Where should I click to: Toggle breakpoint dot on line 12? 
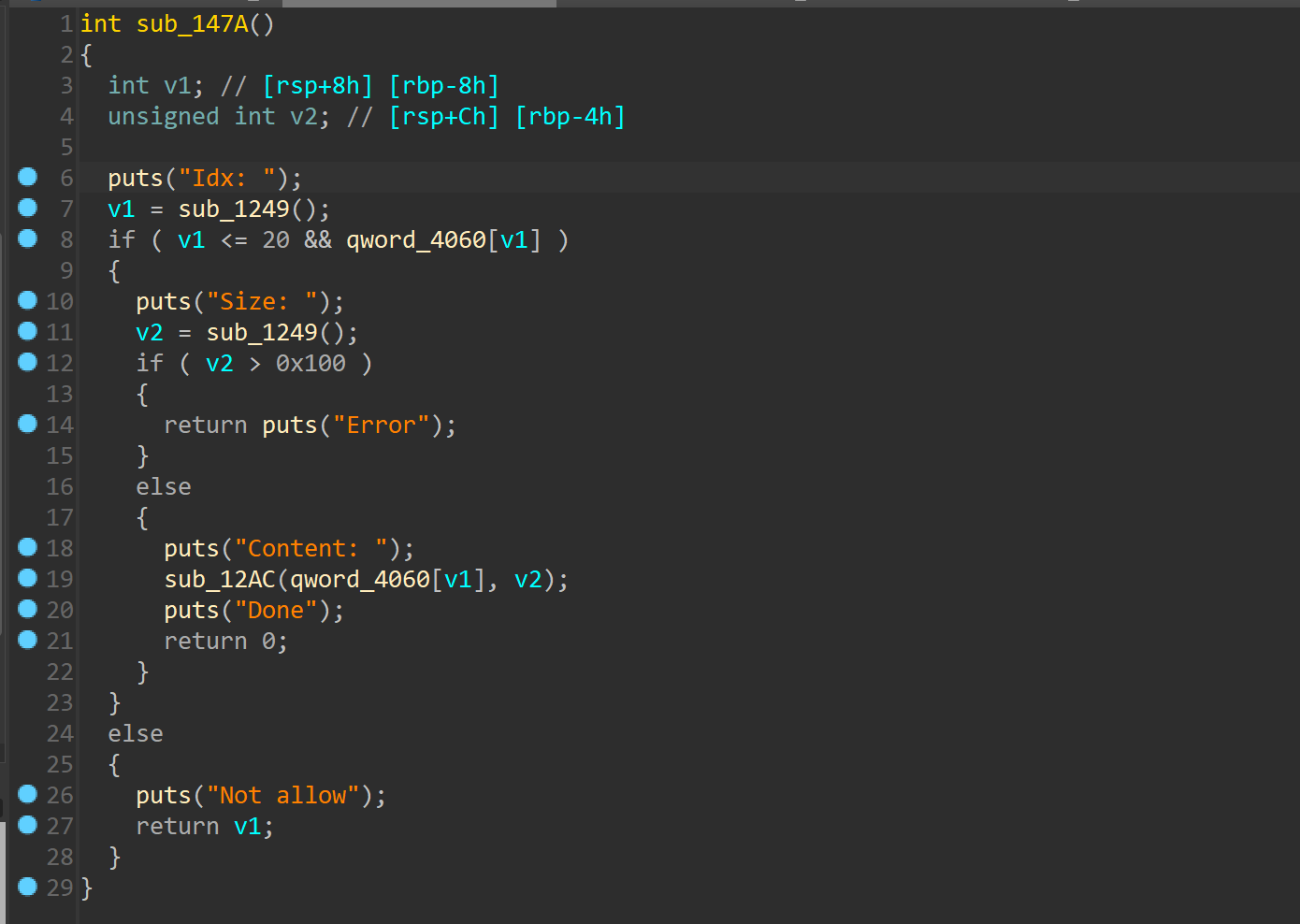pos(28,362)
